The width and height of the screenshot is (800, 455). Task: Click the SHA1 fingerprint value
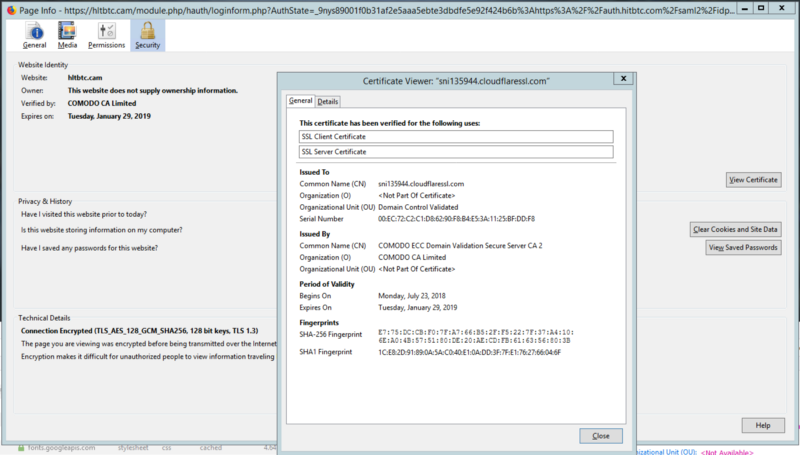[469, 352]
